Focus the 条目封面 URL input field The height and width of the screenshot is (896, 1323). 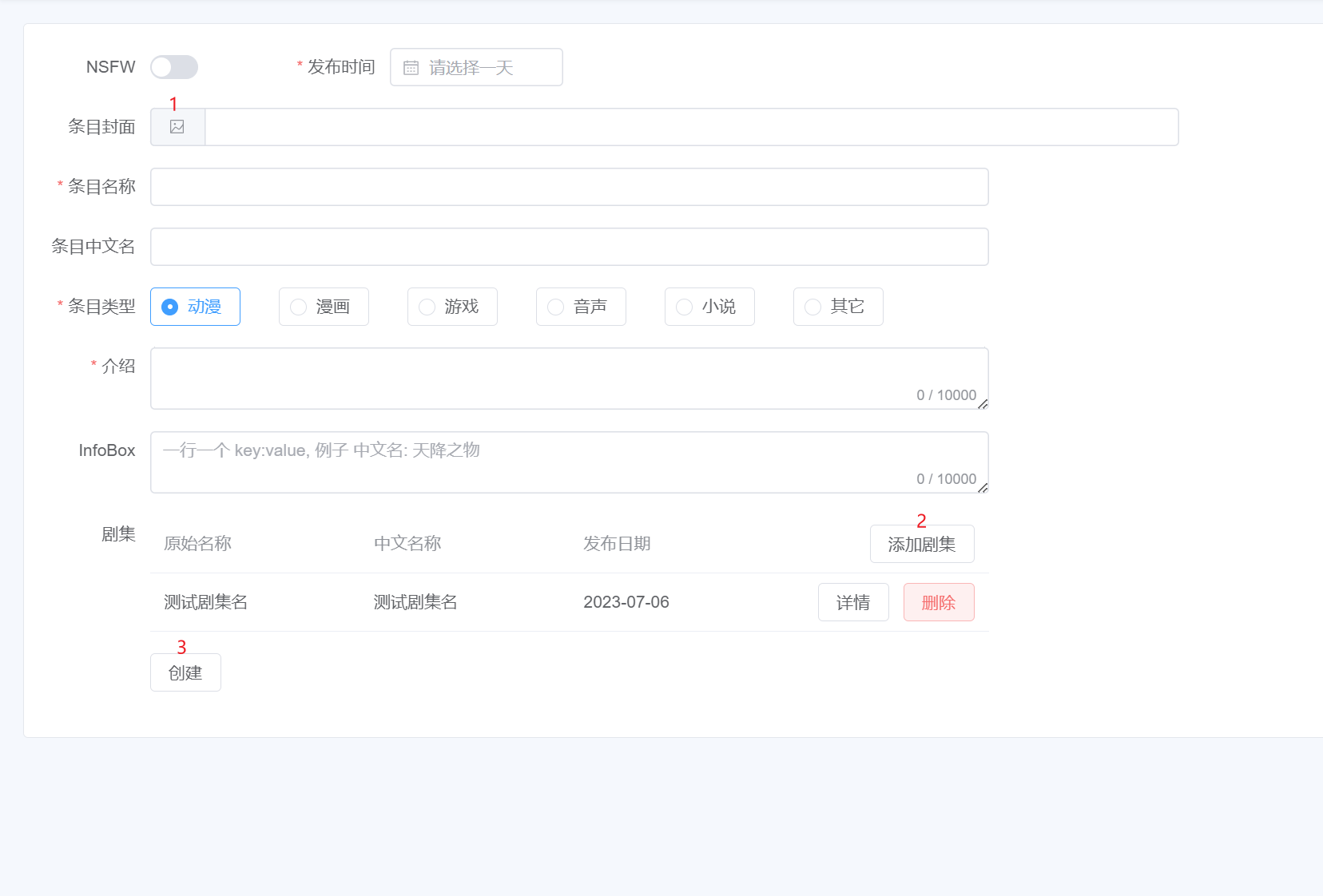coord(692,127)
